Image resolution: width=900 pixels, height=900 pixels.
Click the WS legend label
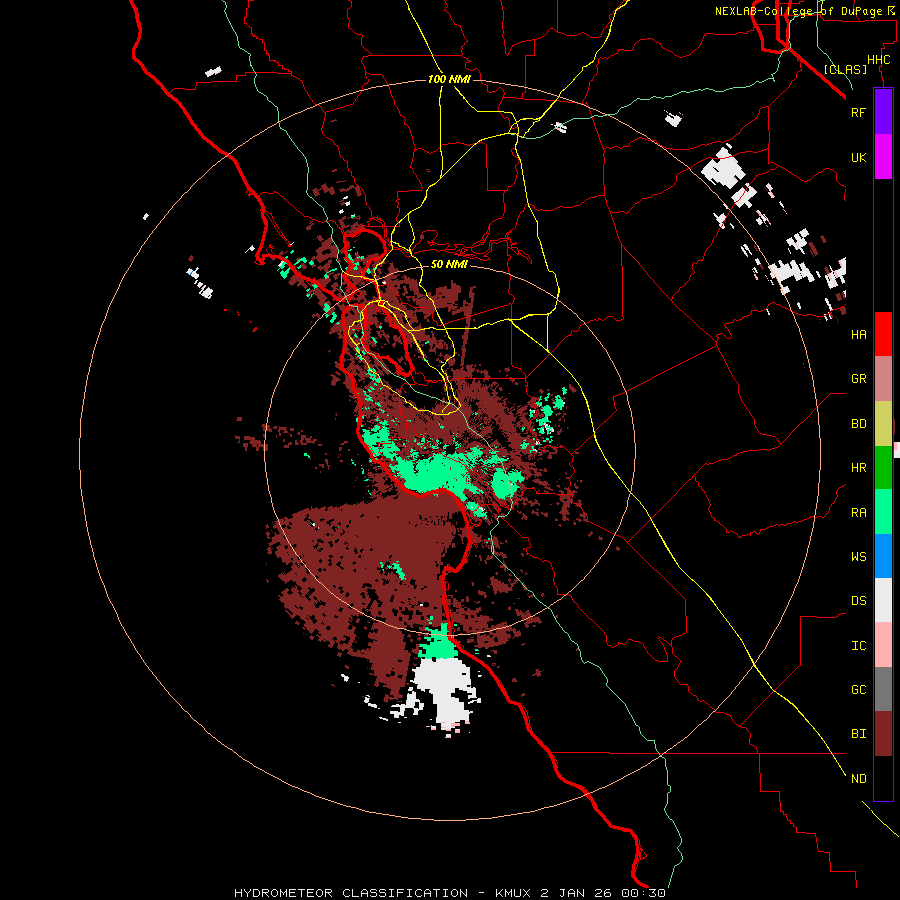click(858, 557)
